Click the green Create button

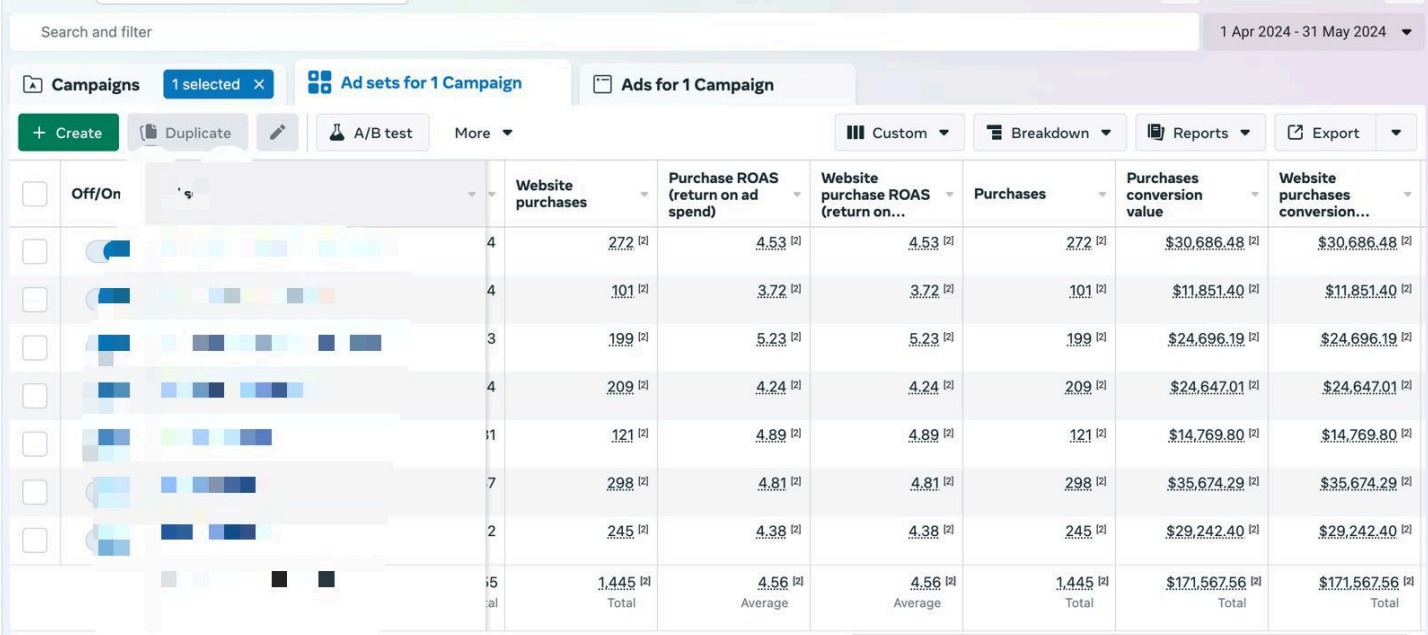66,132
